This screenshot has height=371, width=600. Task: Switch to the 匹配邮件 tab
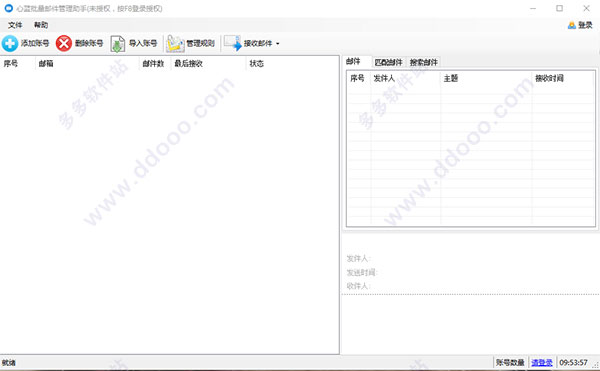(x=388, y=62)
